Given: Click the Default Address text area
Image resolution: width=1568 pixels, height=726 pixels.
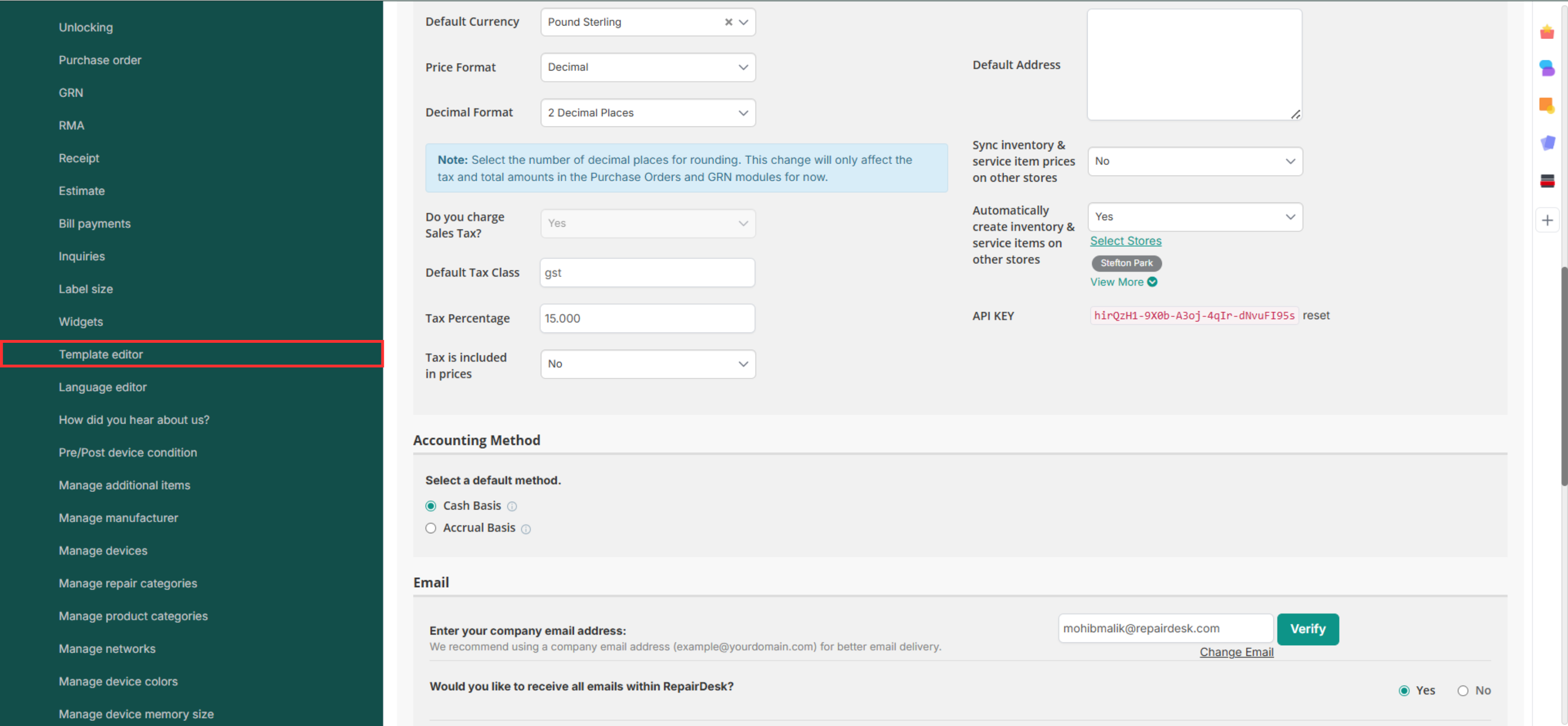Looking at the screenshot, I should (1194, 65).
